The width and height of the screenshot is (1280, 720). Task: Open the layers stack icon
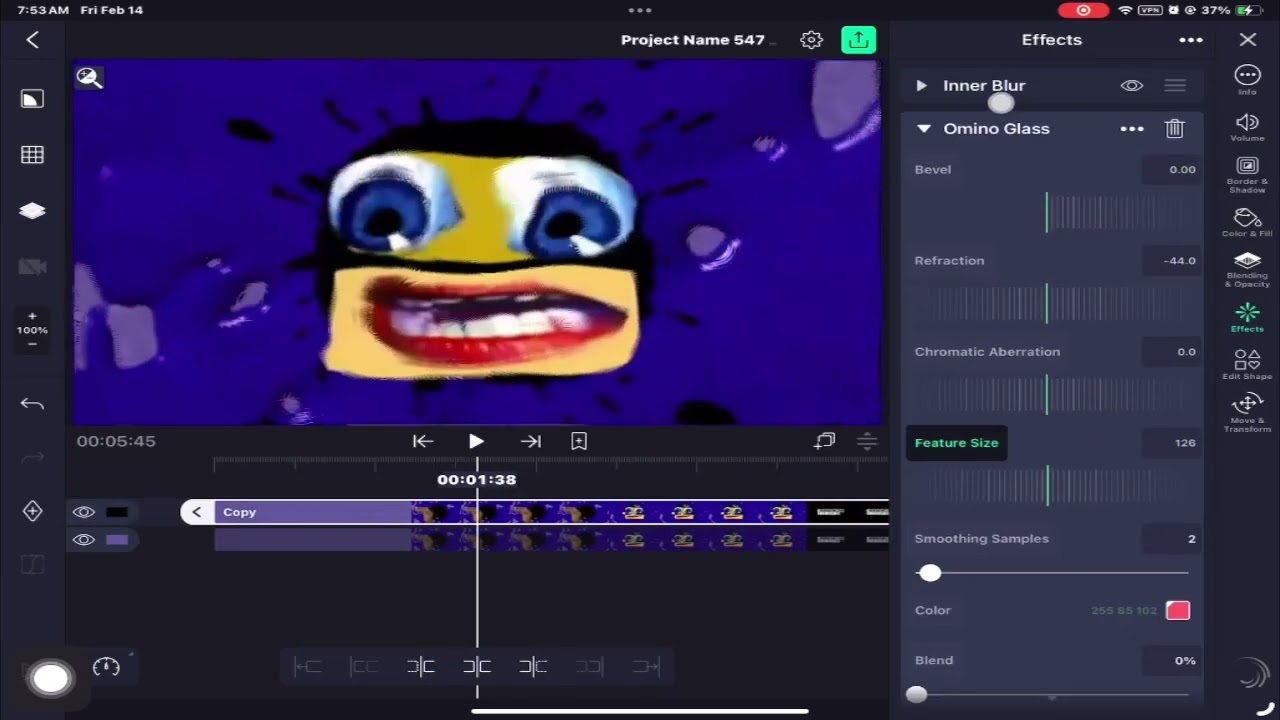point(32,211)
